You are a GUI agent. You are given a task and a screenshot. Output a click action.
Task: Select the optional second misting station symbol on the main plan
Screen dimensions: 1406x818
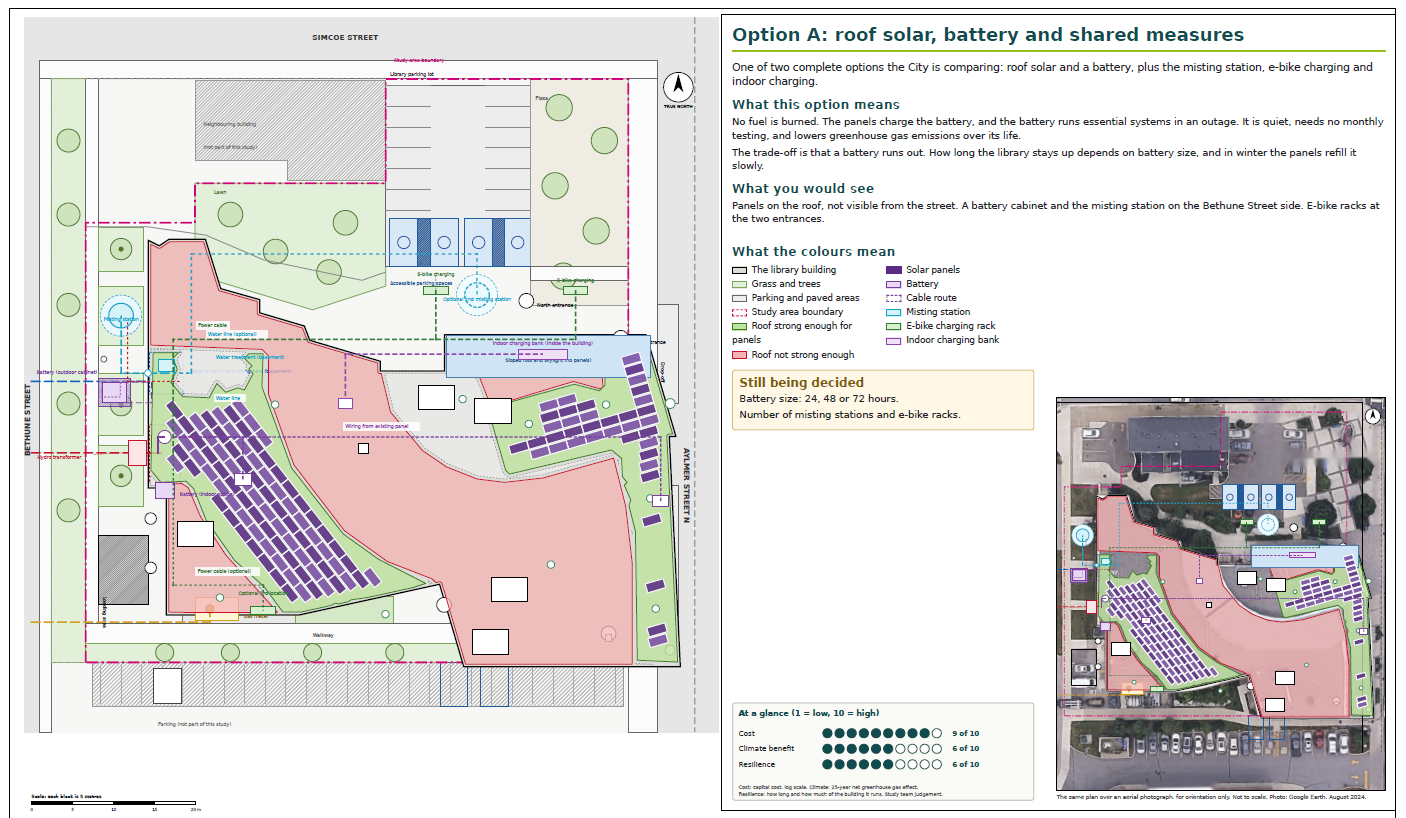(478, 297)
